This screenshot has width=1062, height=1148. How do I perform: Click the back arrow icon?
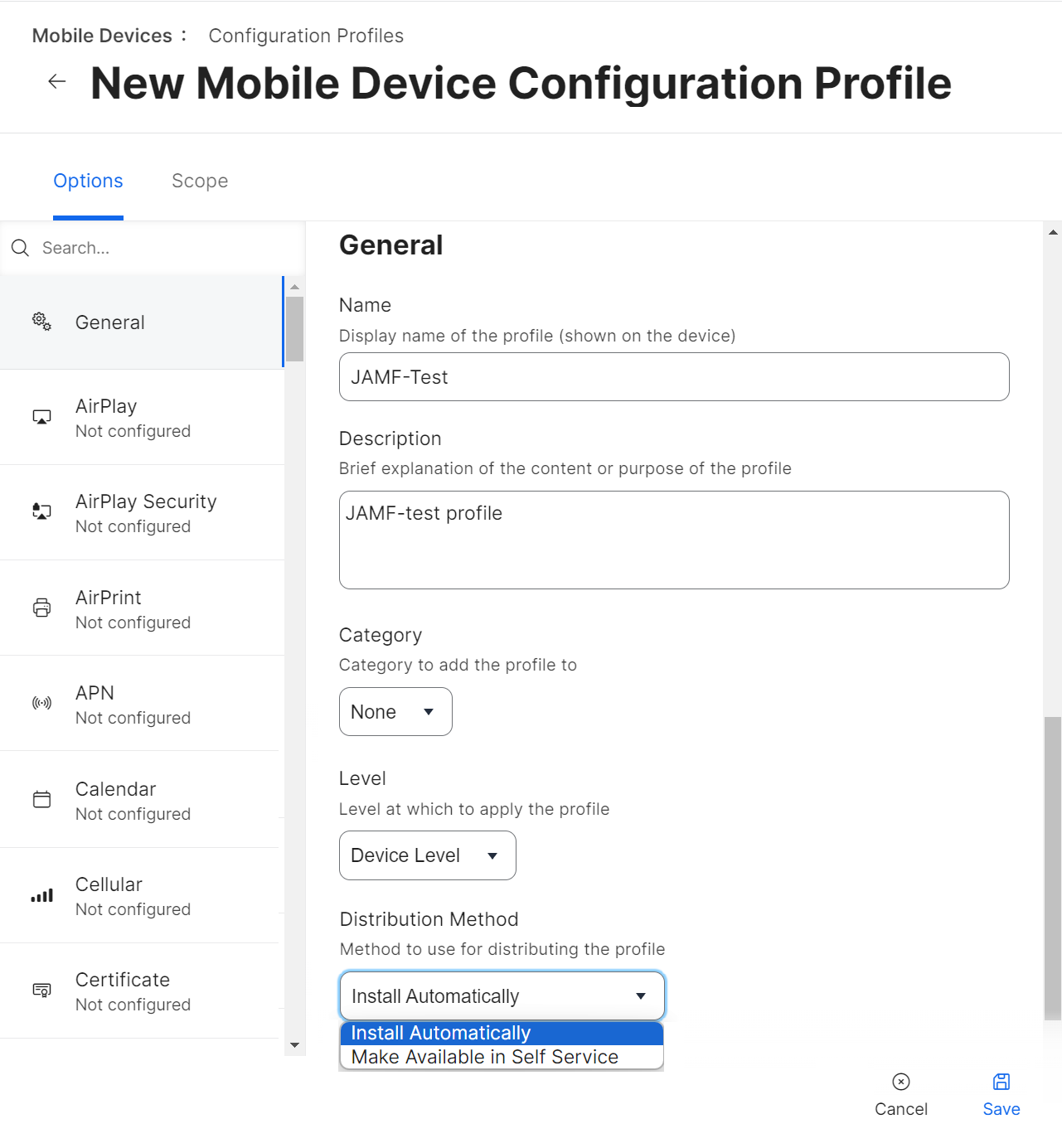click(x=57, y=81)
